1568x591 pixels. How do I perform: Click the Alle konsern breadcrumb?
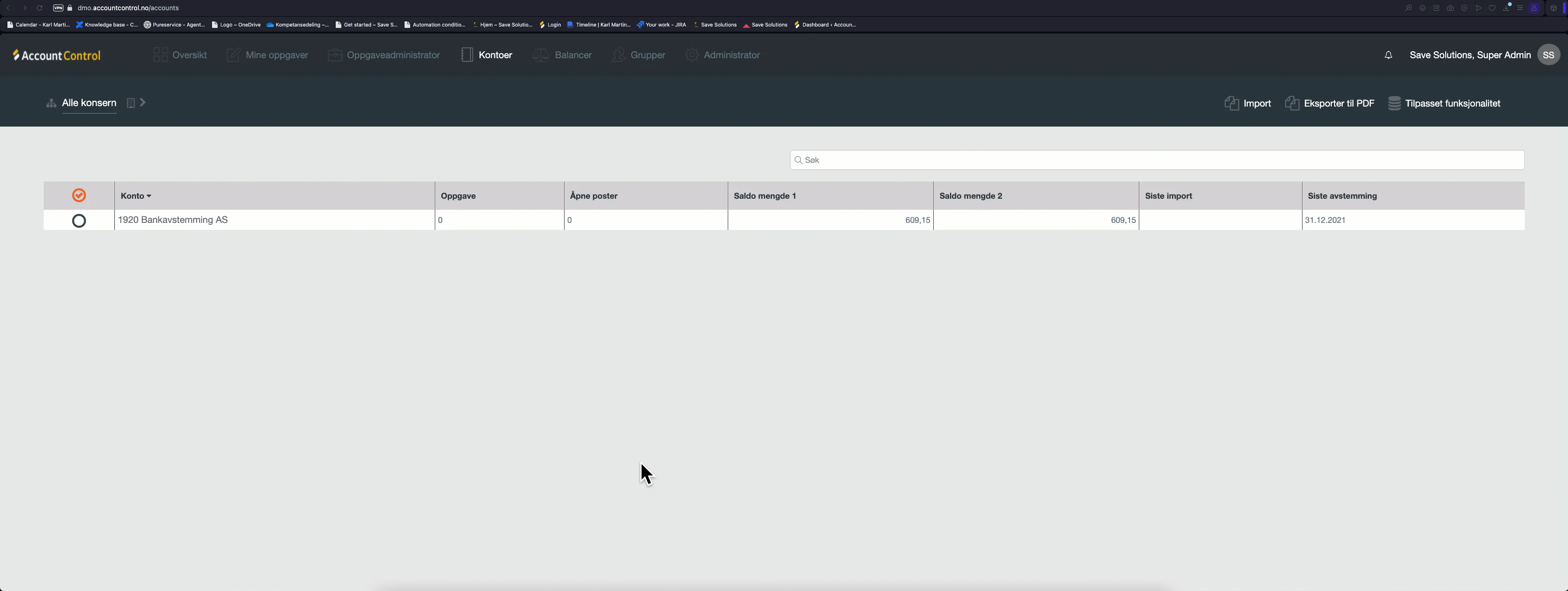(89, 103)
